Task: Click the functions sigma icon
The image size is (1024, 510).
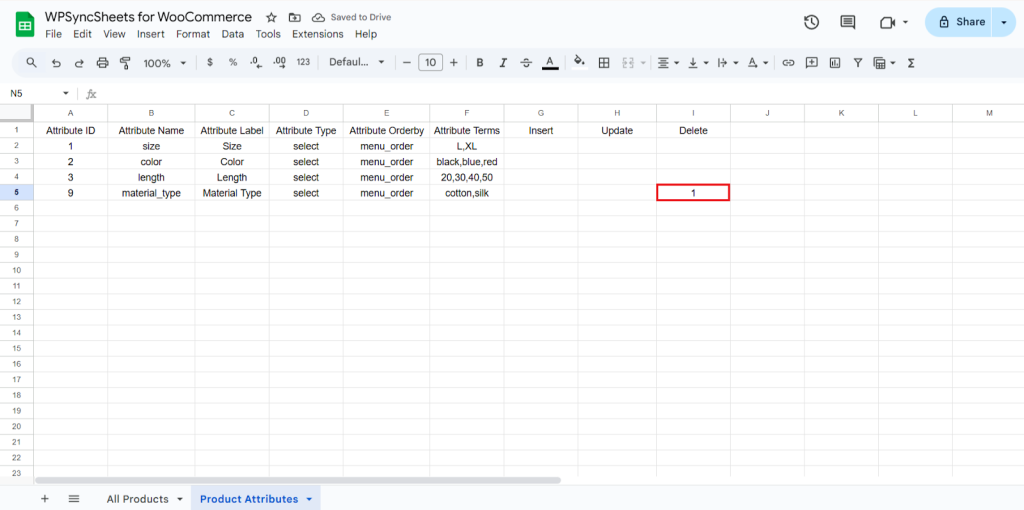Action: (x=911, y=63)
